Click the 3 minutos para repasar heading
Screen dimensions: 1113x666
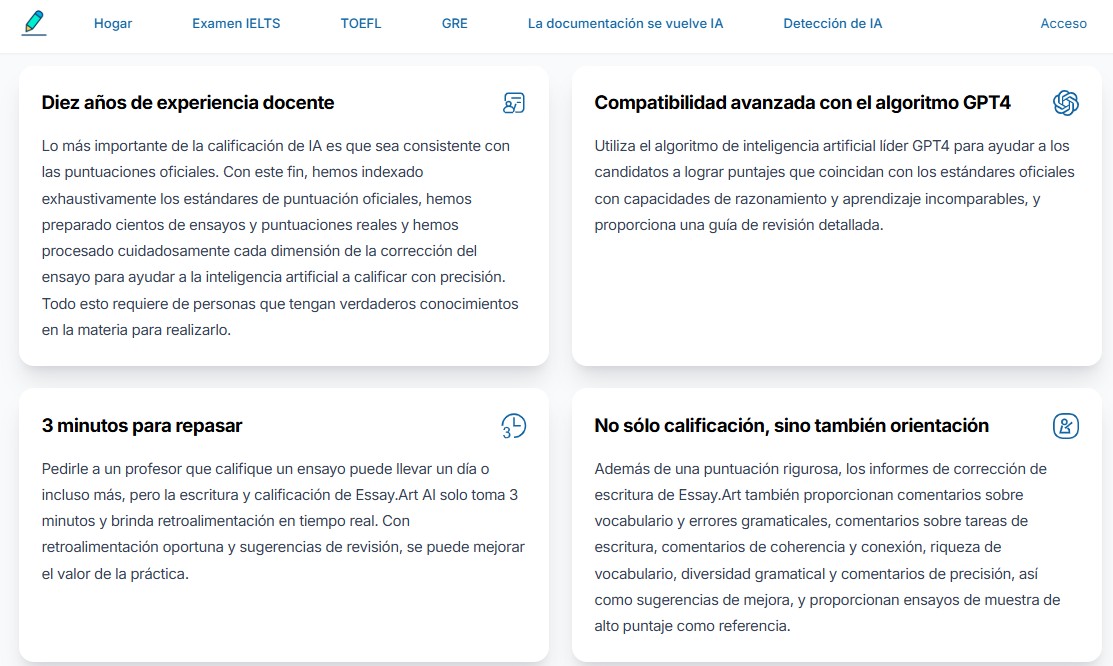tap(142, 426)
